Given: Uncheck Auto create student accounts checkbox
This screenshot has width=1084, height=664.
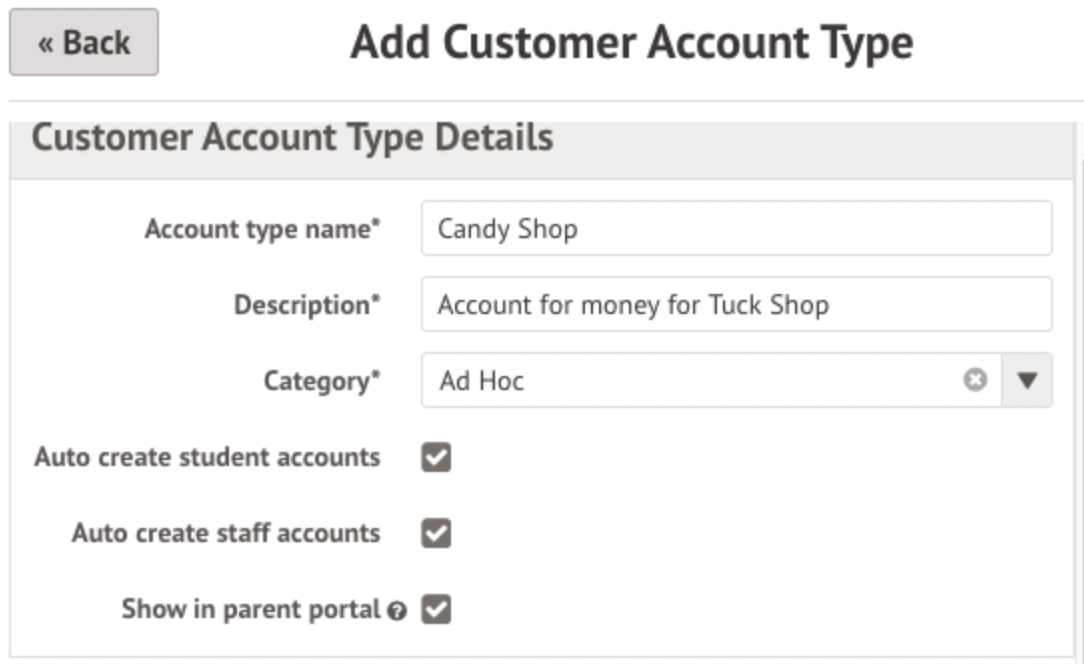Looking at the screenshot, I should click(436, 457).
